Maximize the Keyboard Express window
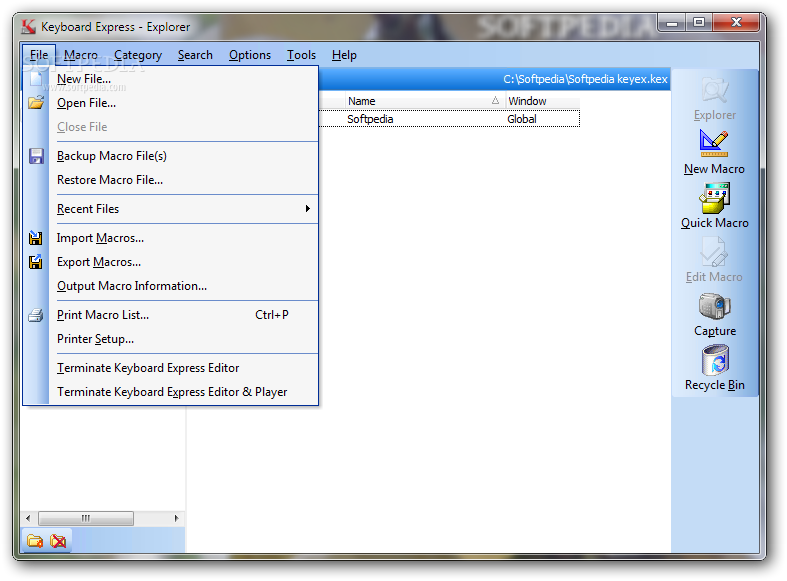This screenshot has height=581, width=787. [699, 23]
